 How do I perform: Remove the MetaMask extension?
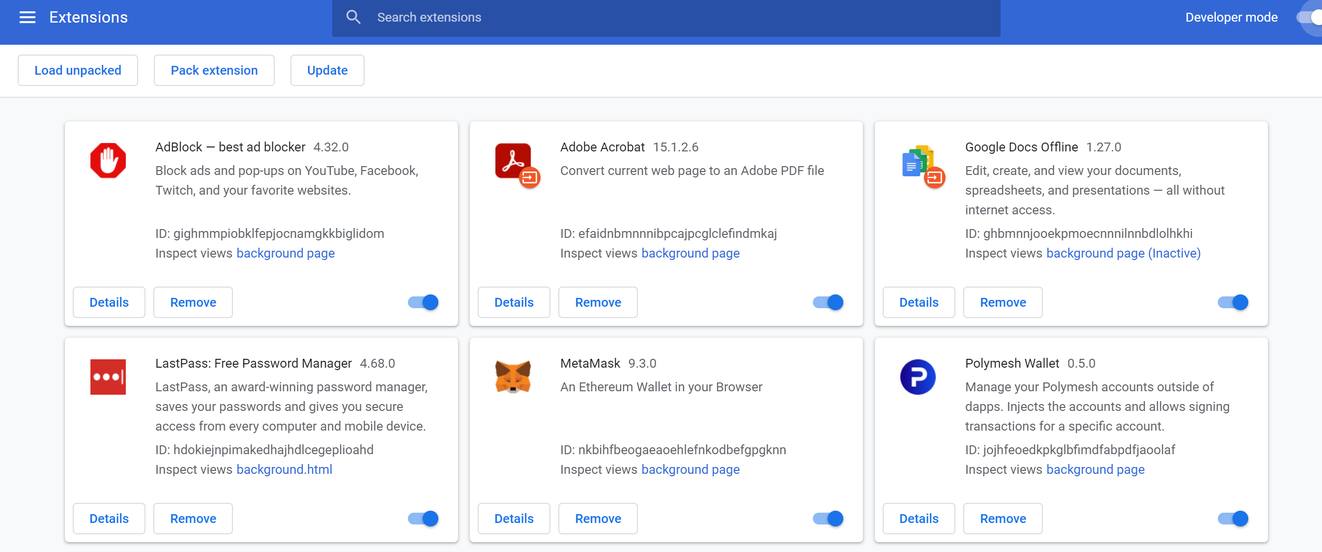click(x=598, y=518)
